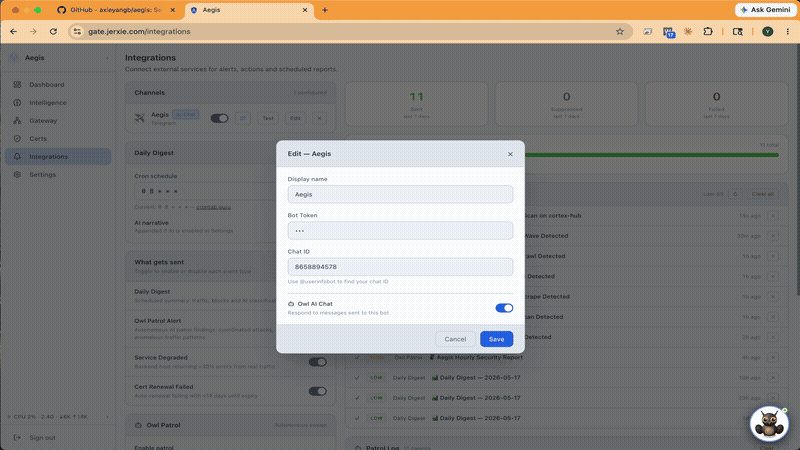Delete the Aegis channel with X
The width and height of the screenshot is (800, 450).
(x=319, y=118)
